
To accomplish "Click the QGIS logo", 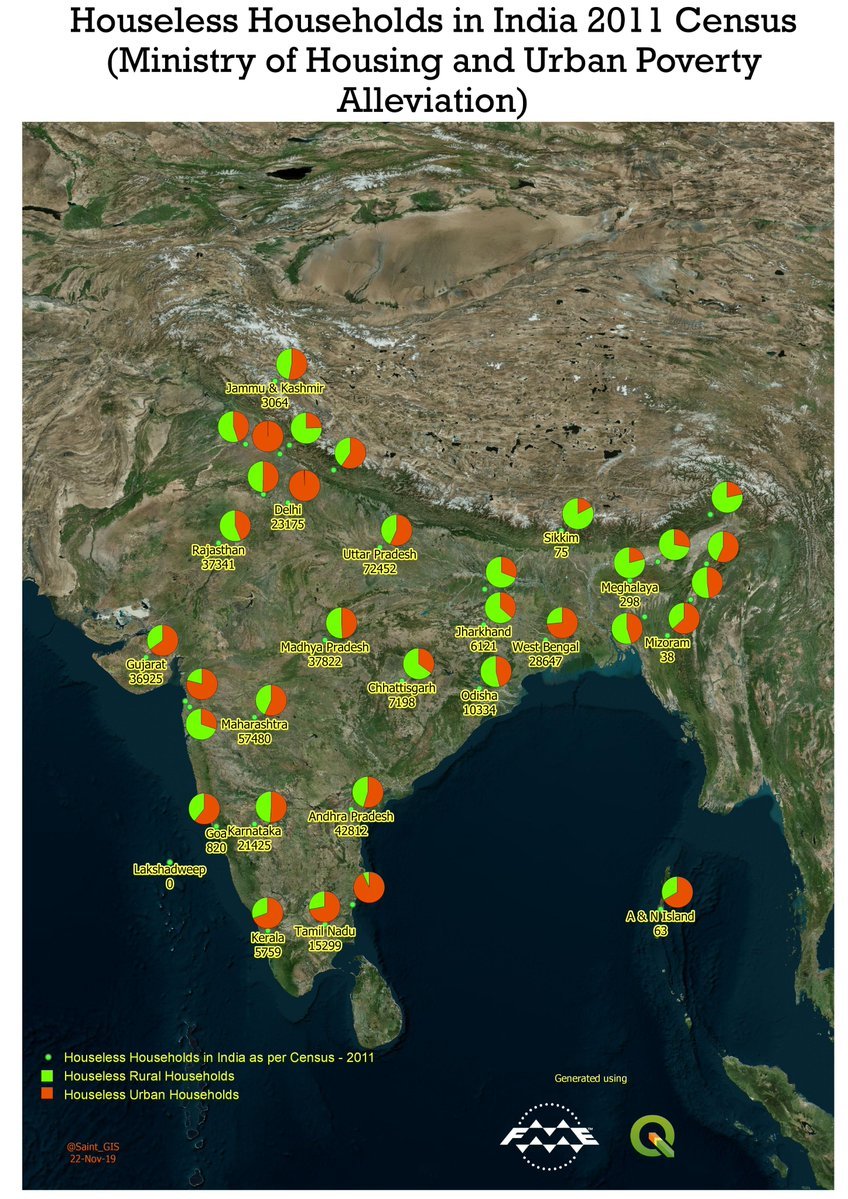I will coord(652,1136).
